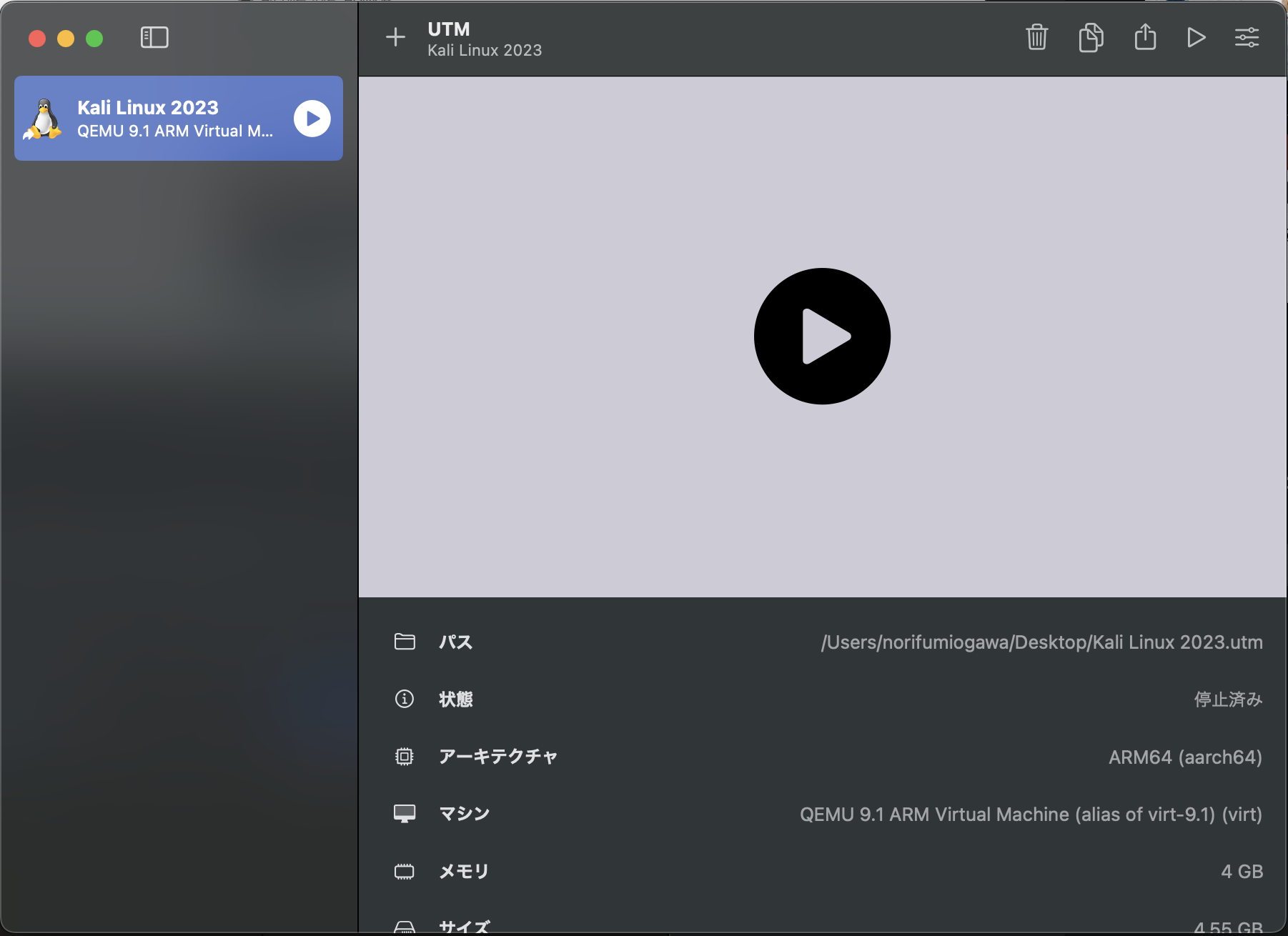Zoom the UTM window with green button
Viewport: 1288px width, 936px height.
[x=94, y=38]
